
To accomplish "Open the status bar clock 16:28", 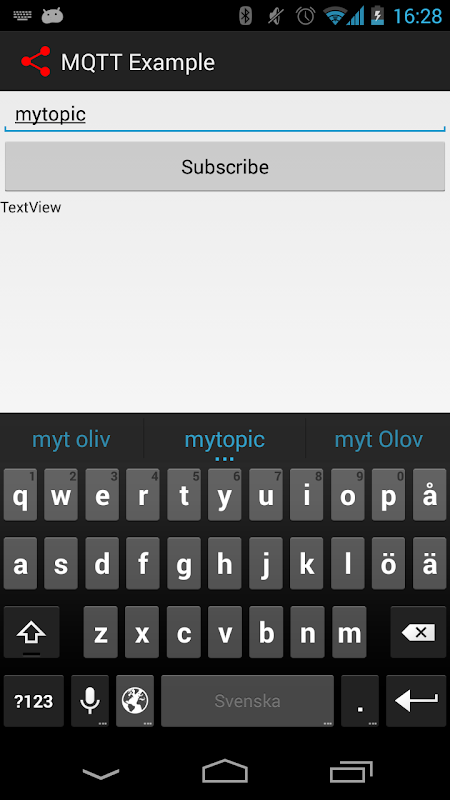I will click(x=418, y=16).
